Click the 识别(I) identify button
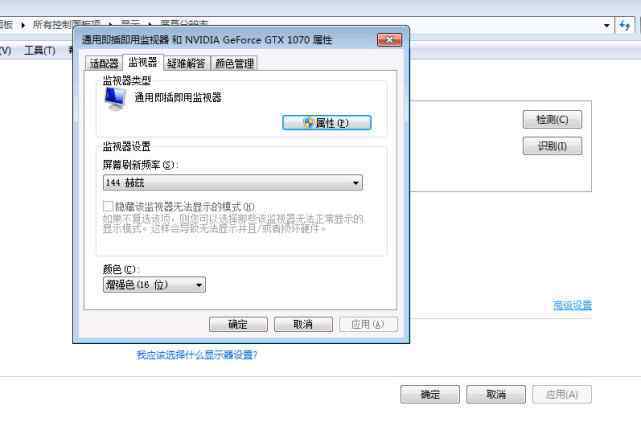This screenshot has height=432, width=641. [x=552, y=146]
